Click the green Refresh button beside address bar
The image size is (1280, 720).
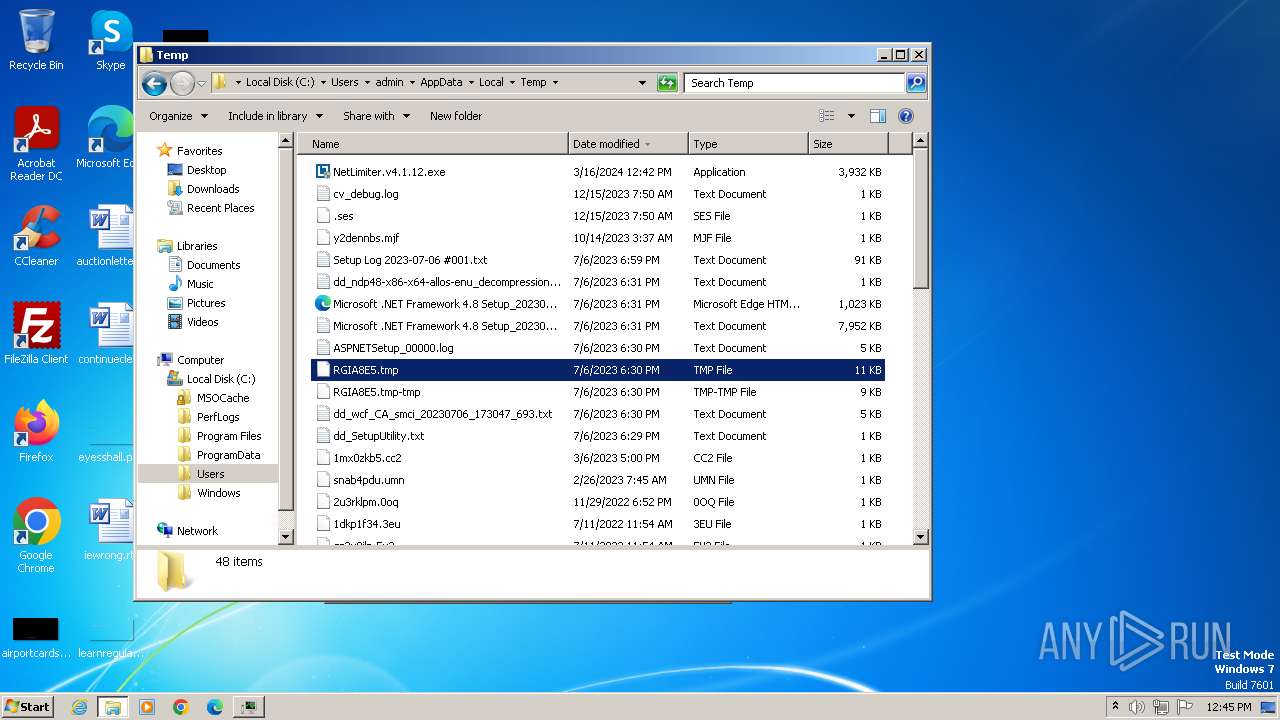coord(667,83)
